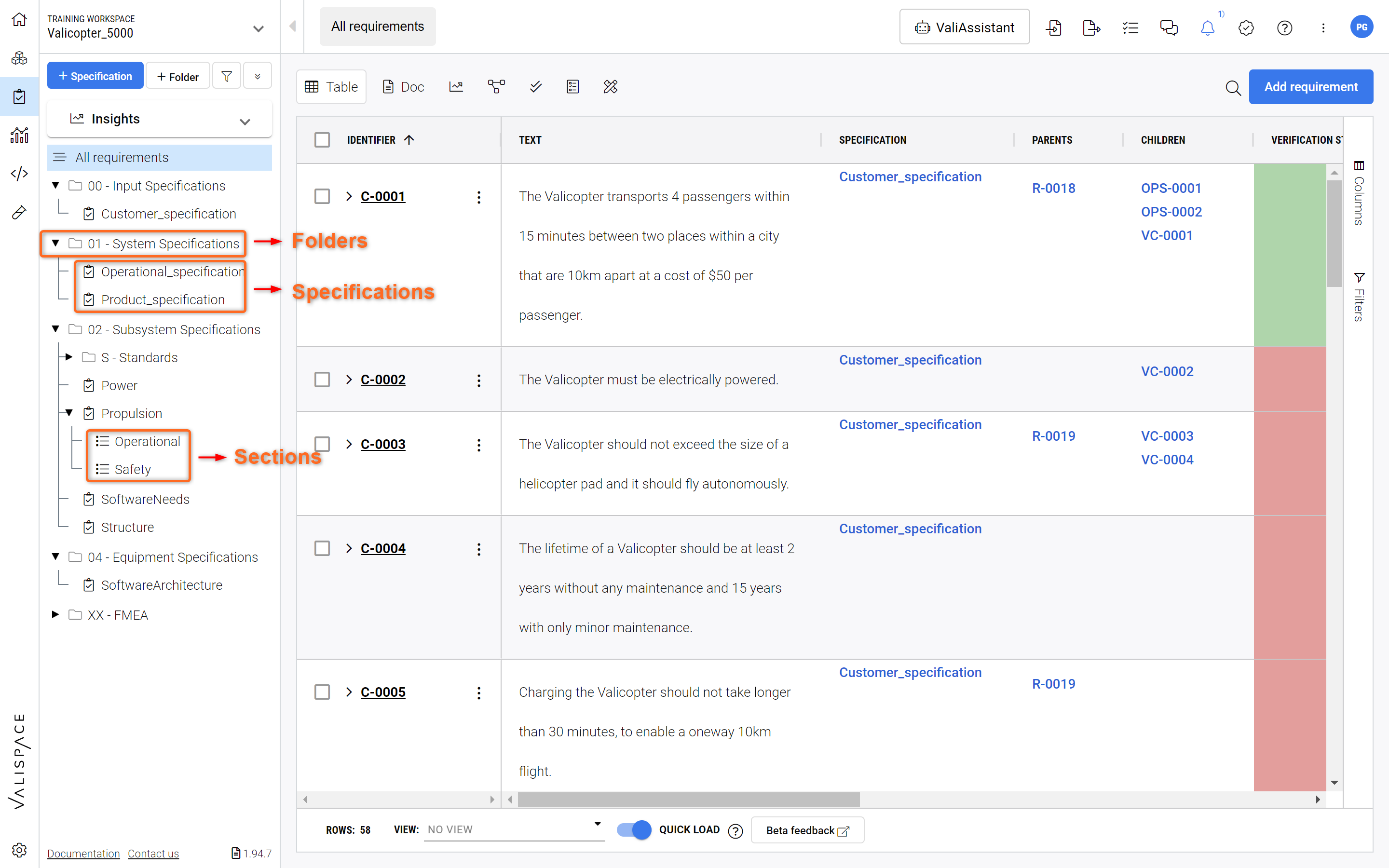Collapse the left panel arrow

tap(293, 26)
